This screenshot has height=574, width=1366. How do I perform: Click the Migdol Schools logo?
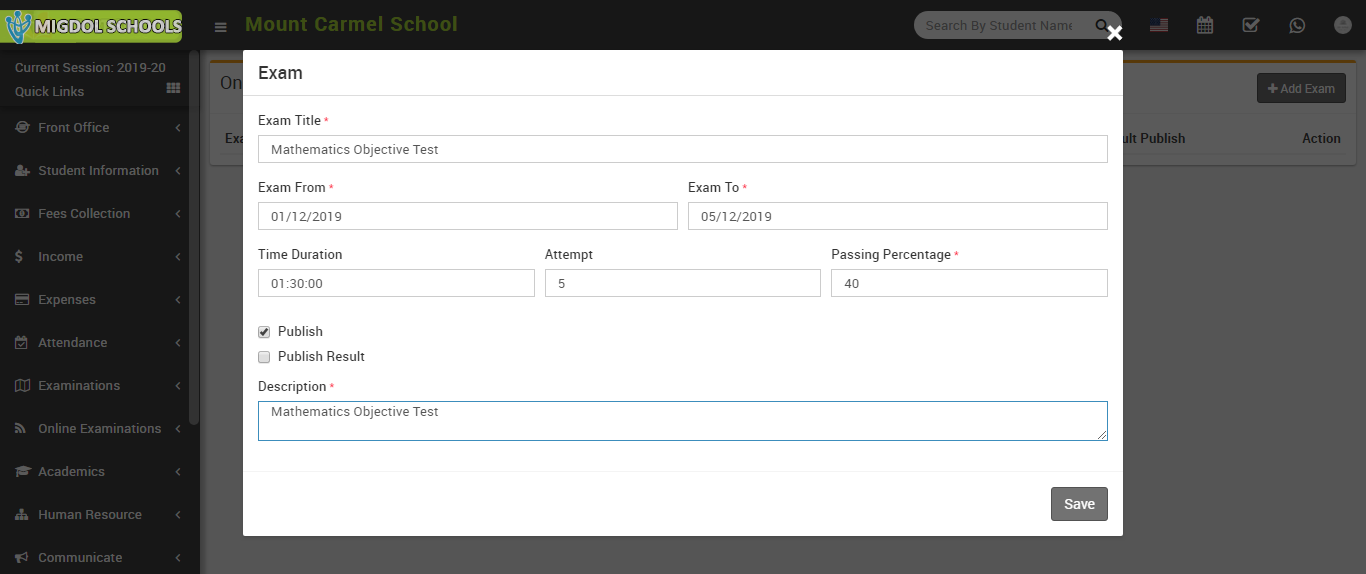[92, 26]
